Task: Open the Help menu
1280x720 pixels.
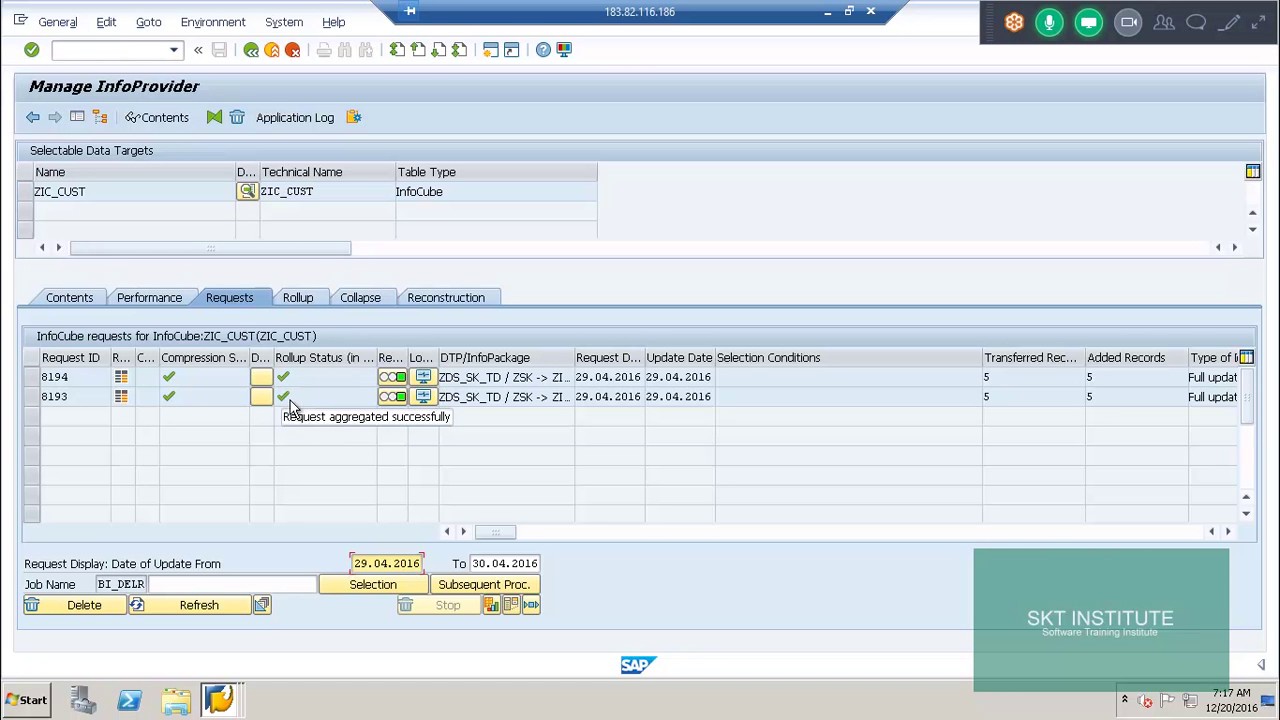Action: (x=334, y=22)
